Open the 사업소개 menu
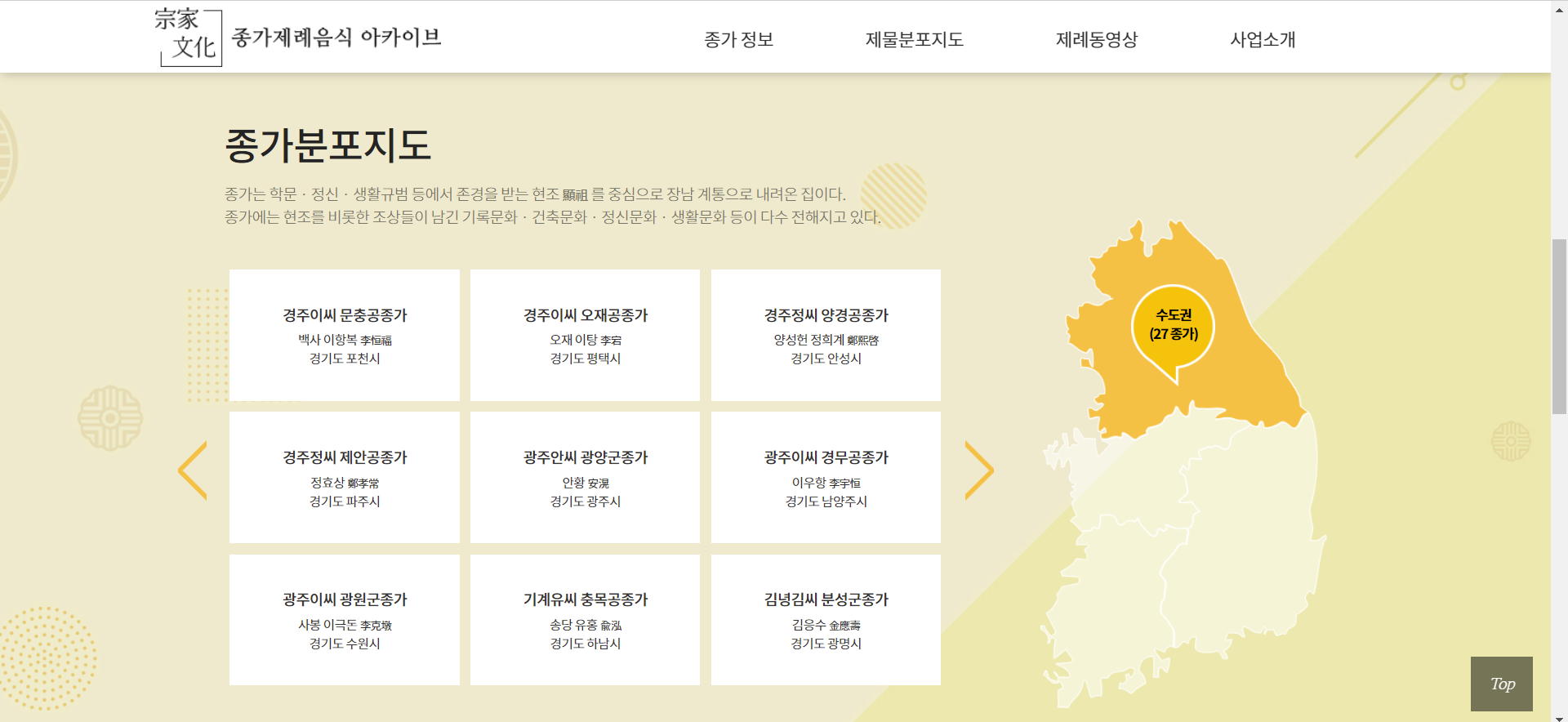This screenshot has width=1568, height=722. pyautogui.click(x=1263, y=39)
